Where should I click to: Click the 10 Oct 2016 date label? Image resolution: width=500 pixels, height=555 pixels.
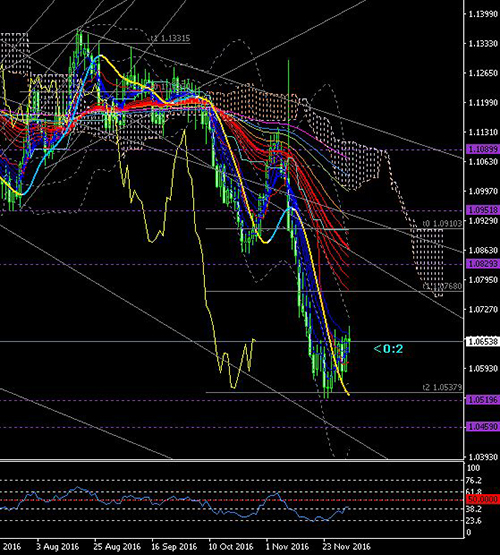(231, 547)
